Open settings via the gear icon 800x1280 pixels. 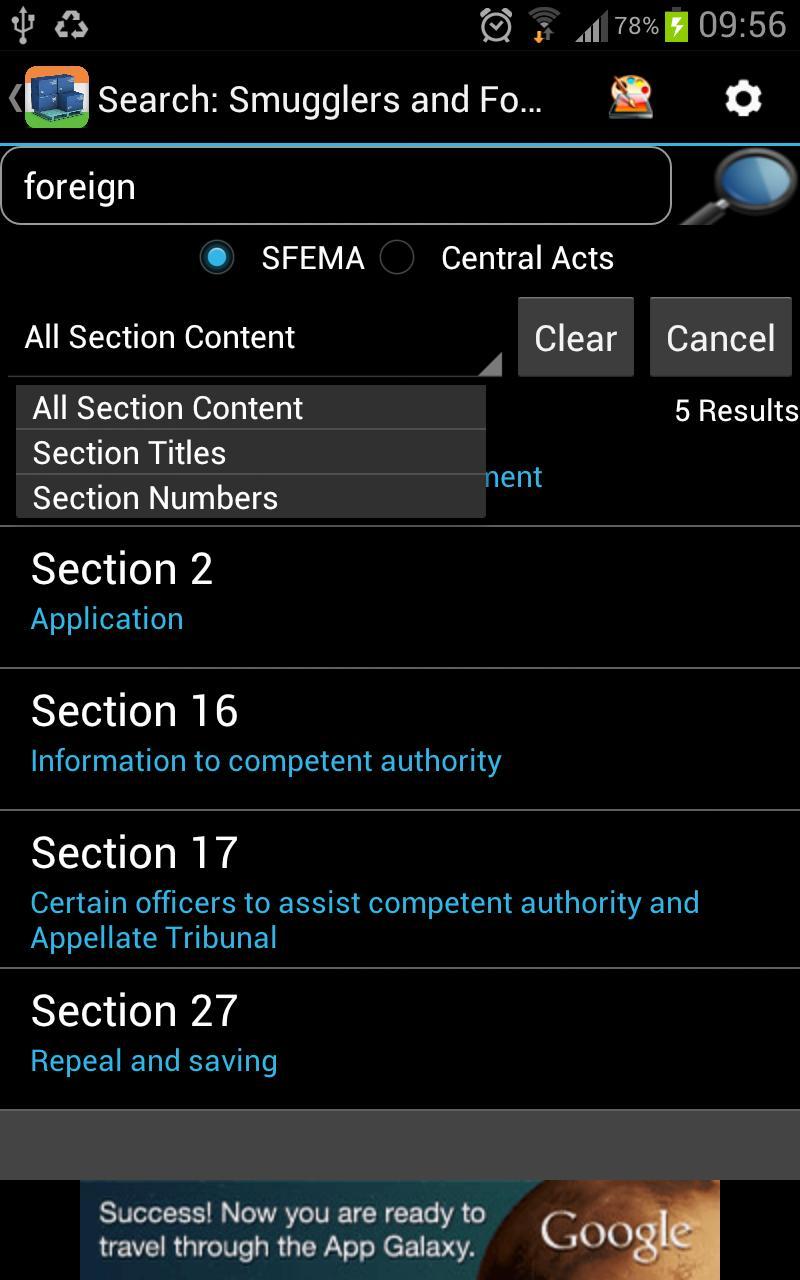743,98
